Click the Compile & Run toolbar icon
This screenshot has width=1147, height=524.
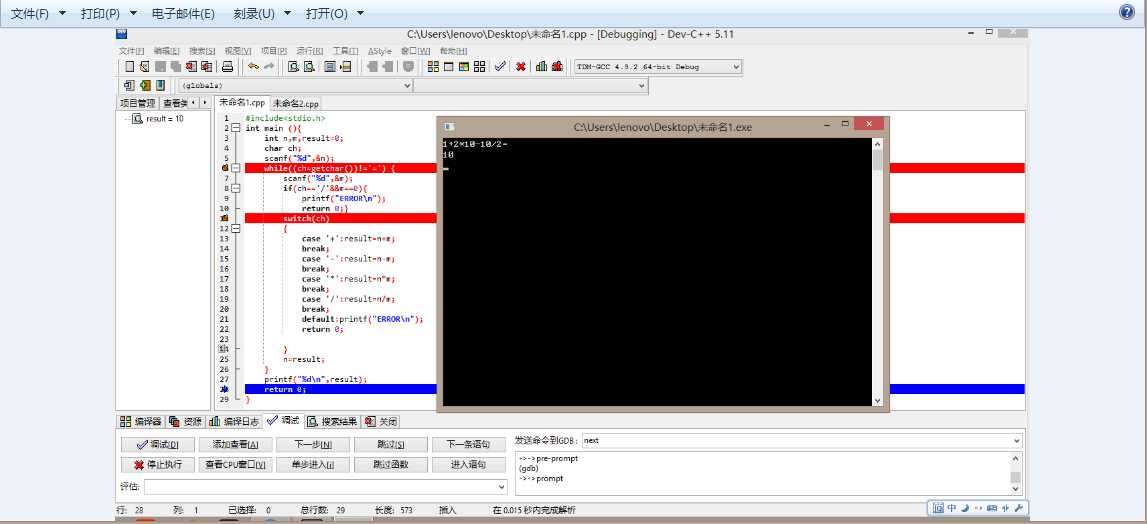(464, 67)
